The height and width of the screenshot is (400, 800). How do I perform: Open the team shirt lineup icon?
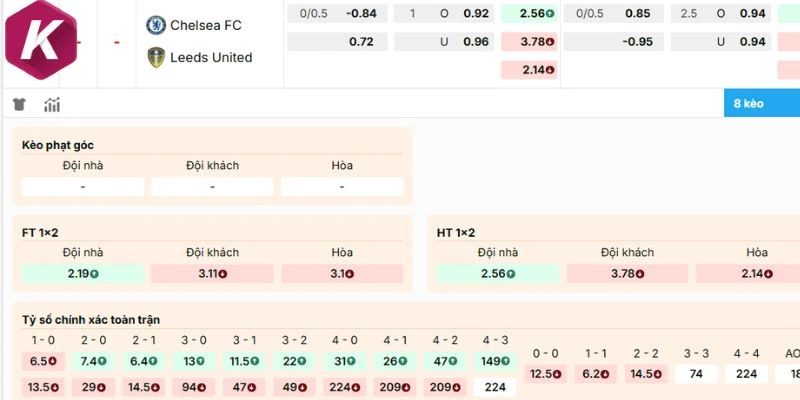[x=19, y=105]
